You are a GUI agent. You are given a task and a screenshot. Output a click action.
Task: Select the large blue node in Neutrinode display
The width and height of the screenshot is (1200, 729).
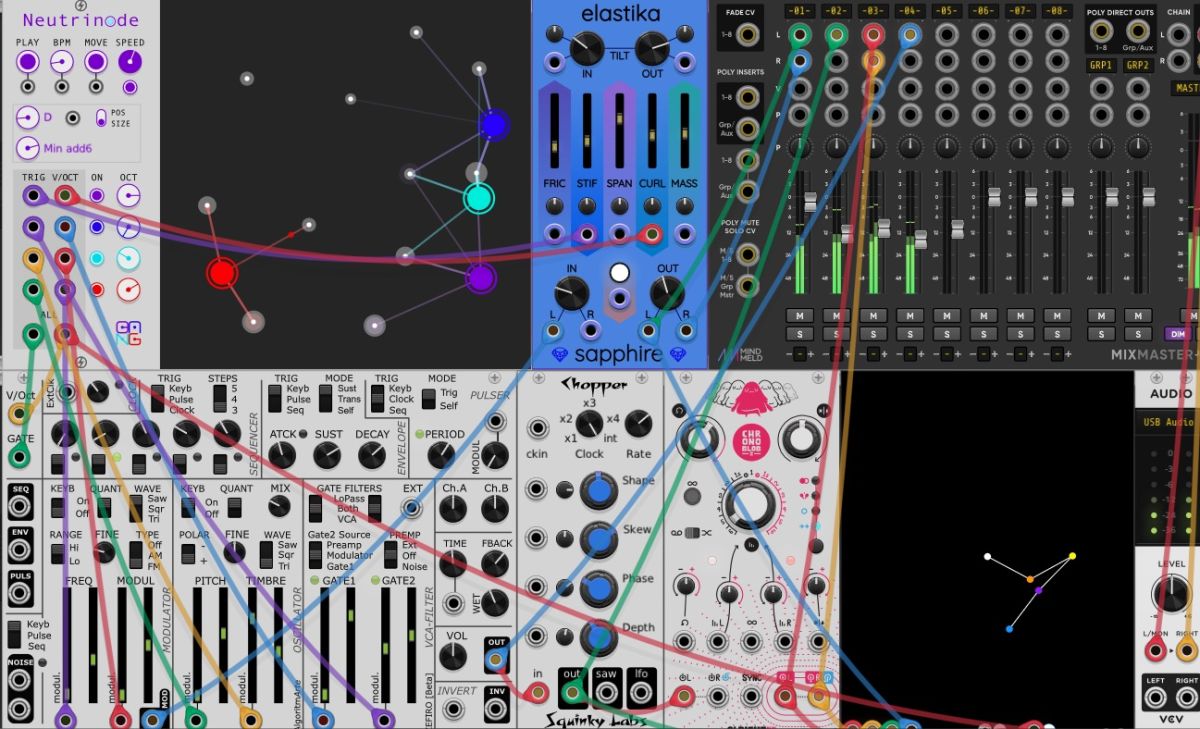point(493,125)
